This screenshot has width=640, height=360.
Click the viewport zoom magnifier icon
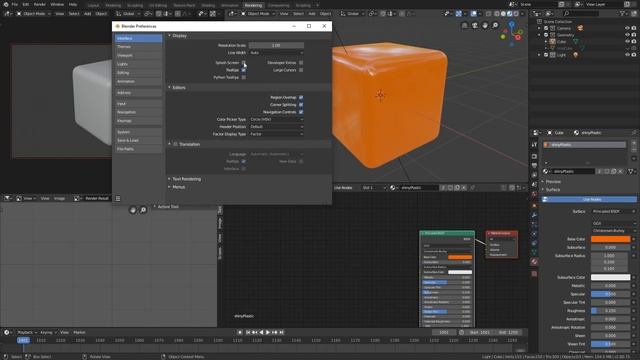point(495,25)
